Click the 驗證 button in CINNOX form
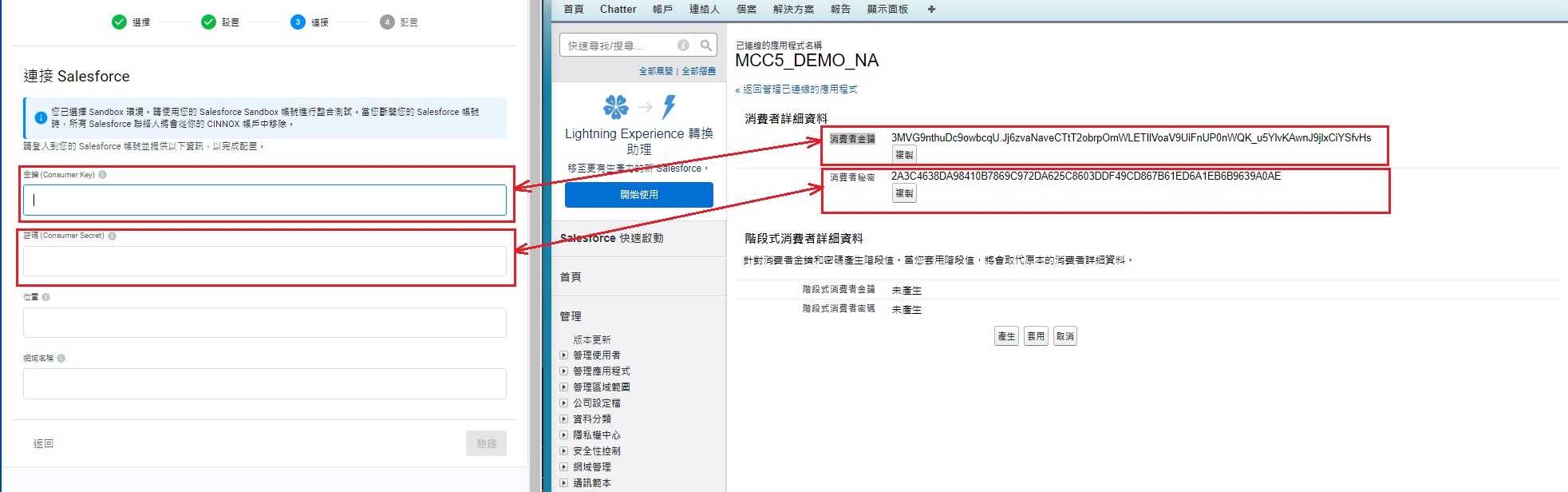Viewport: 1568px width, 492px height. 487,443
